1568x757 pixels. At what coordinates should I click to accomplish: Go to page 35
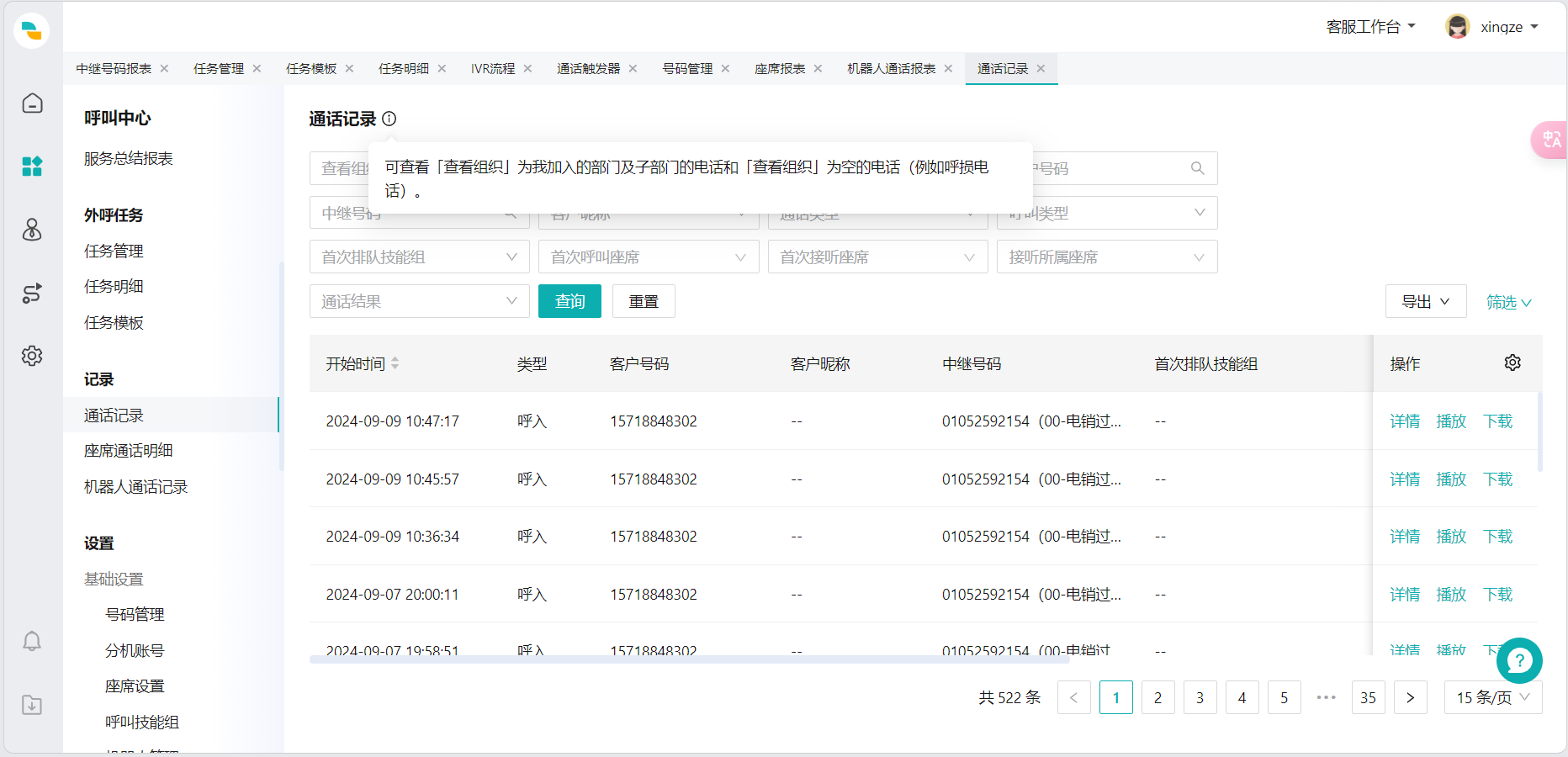pyautogui.click(x=1369, y=697)
